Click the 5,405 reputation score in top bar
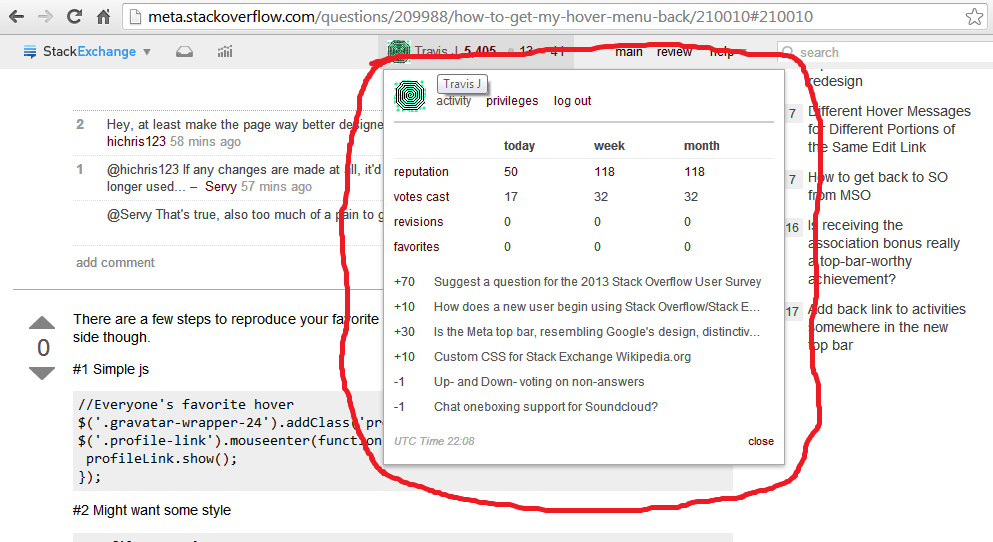993x542 pixels. pyautogui.click(x=479, y=51)
